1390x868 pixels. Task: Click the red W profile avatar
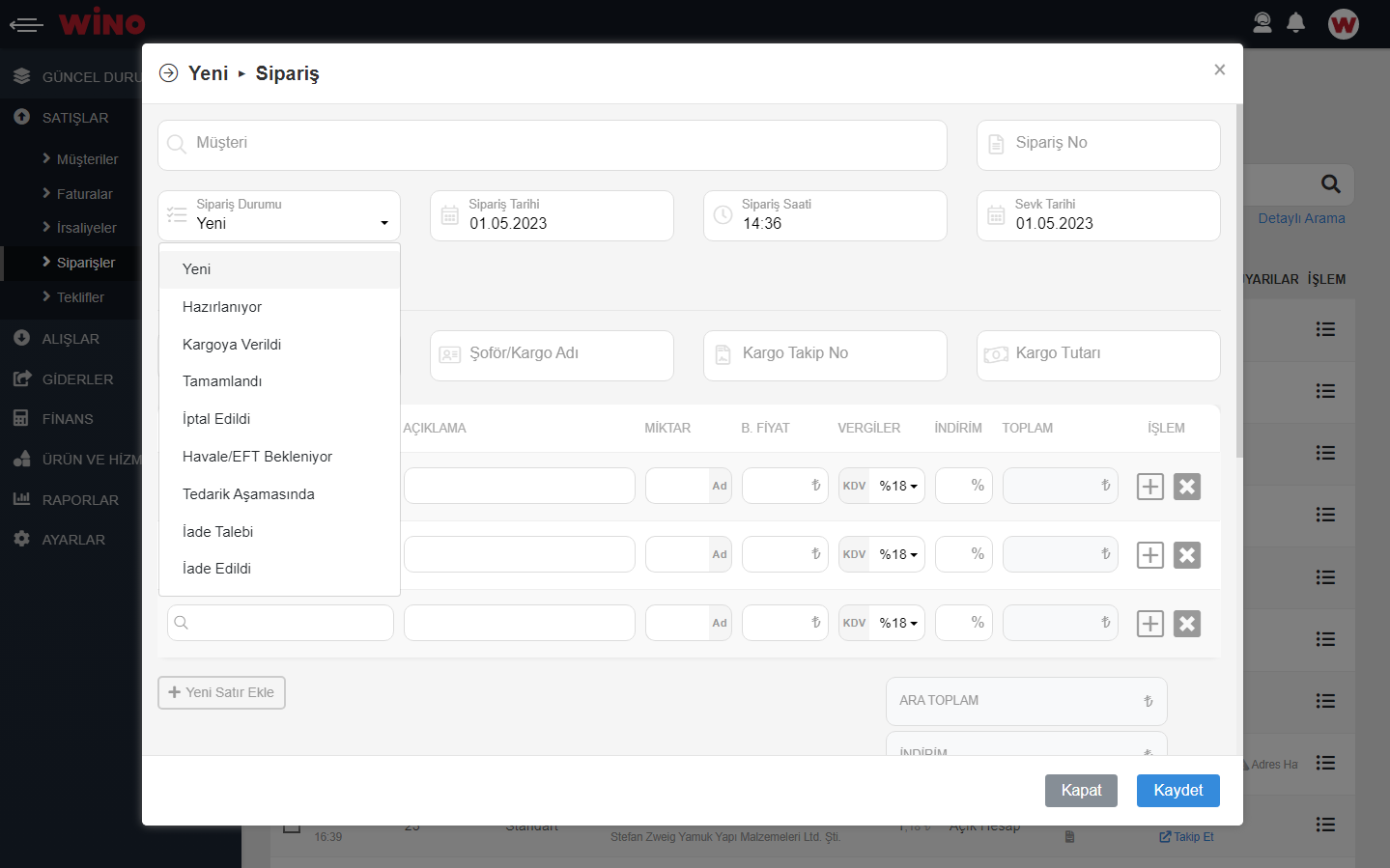click(x=1343, y=24)
